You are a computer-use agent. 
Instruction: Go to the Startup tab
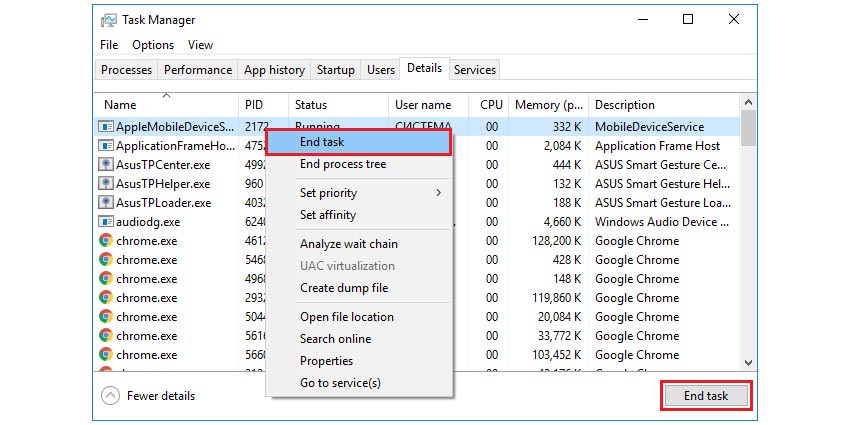point(336,70)
